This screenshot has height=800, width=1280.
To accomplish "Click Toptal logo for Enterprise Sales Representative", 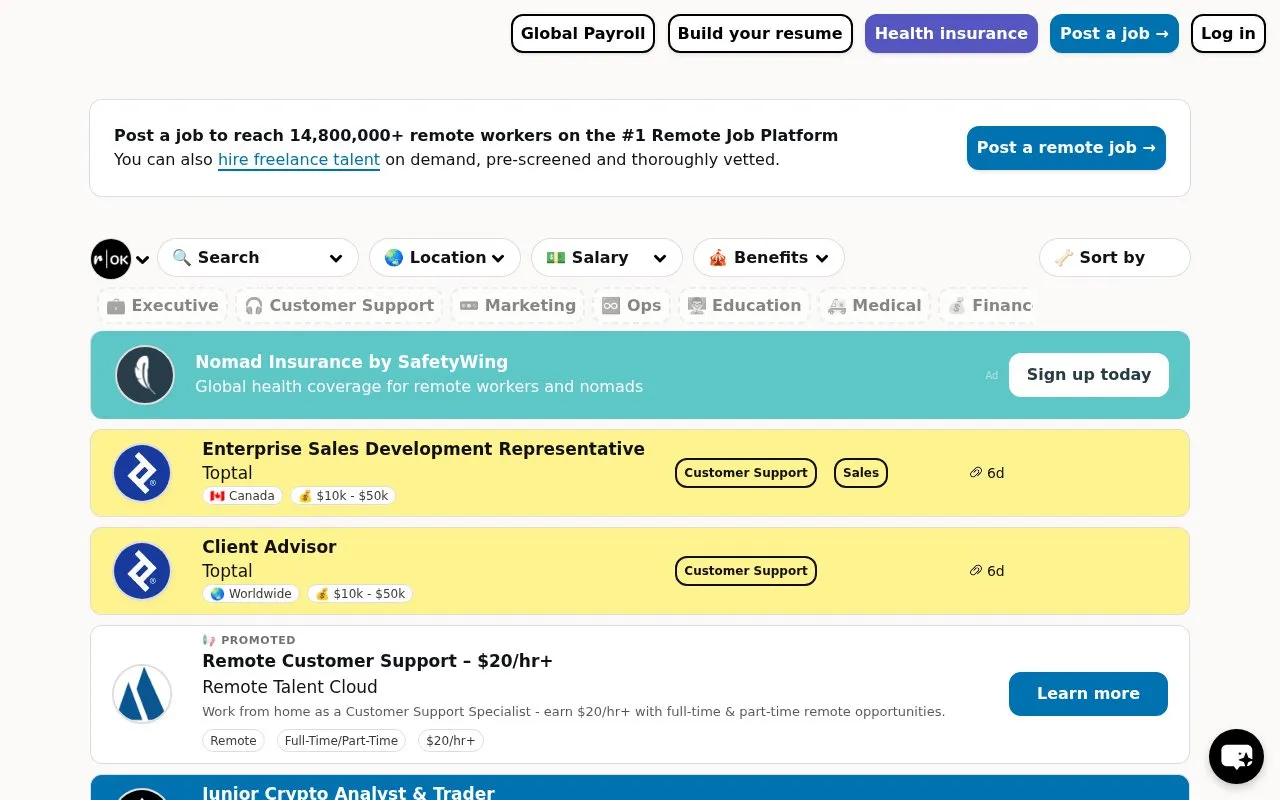I will [142, 473].
